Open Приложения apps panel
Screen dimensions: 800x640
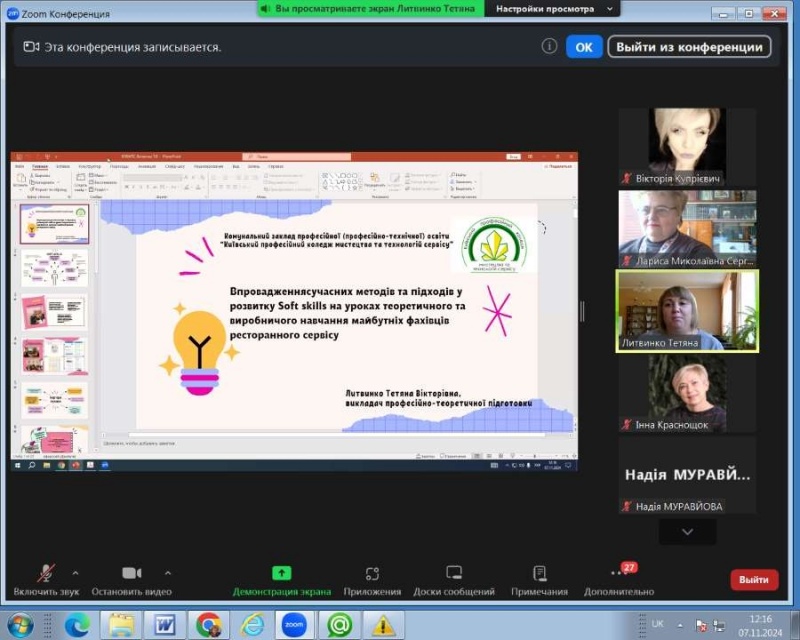pyautogui.click(x=372, y=579)
